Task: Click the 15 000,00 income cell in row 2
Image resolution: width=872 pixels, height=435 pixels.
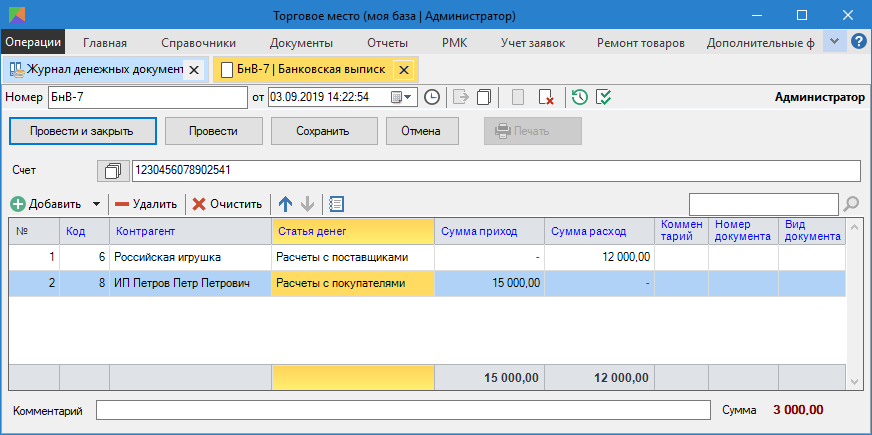Action: click(x=489, y=283)
